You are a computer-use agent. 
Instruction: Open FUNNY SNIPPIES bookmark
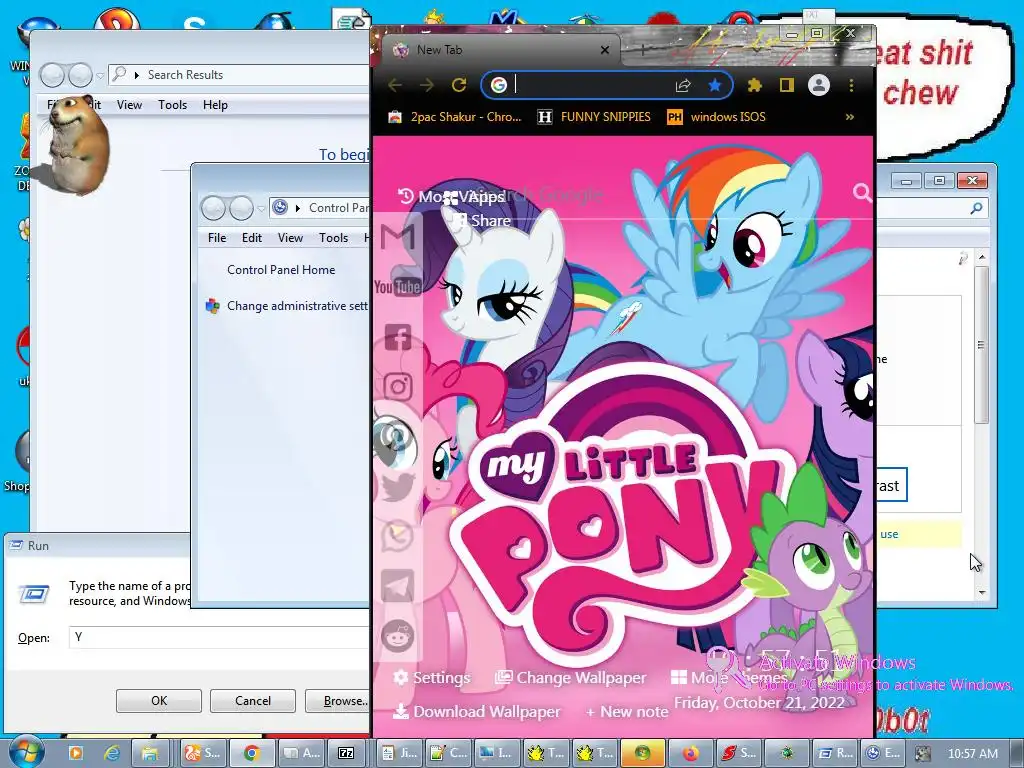594,117
